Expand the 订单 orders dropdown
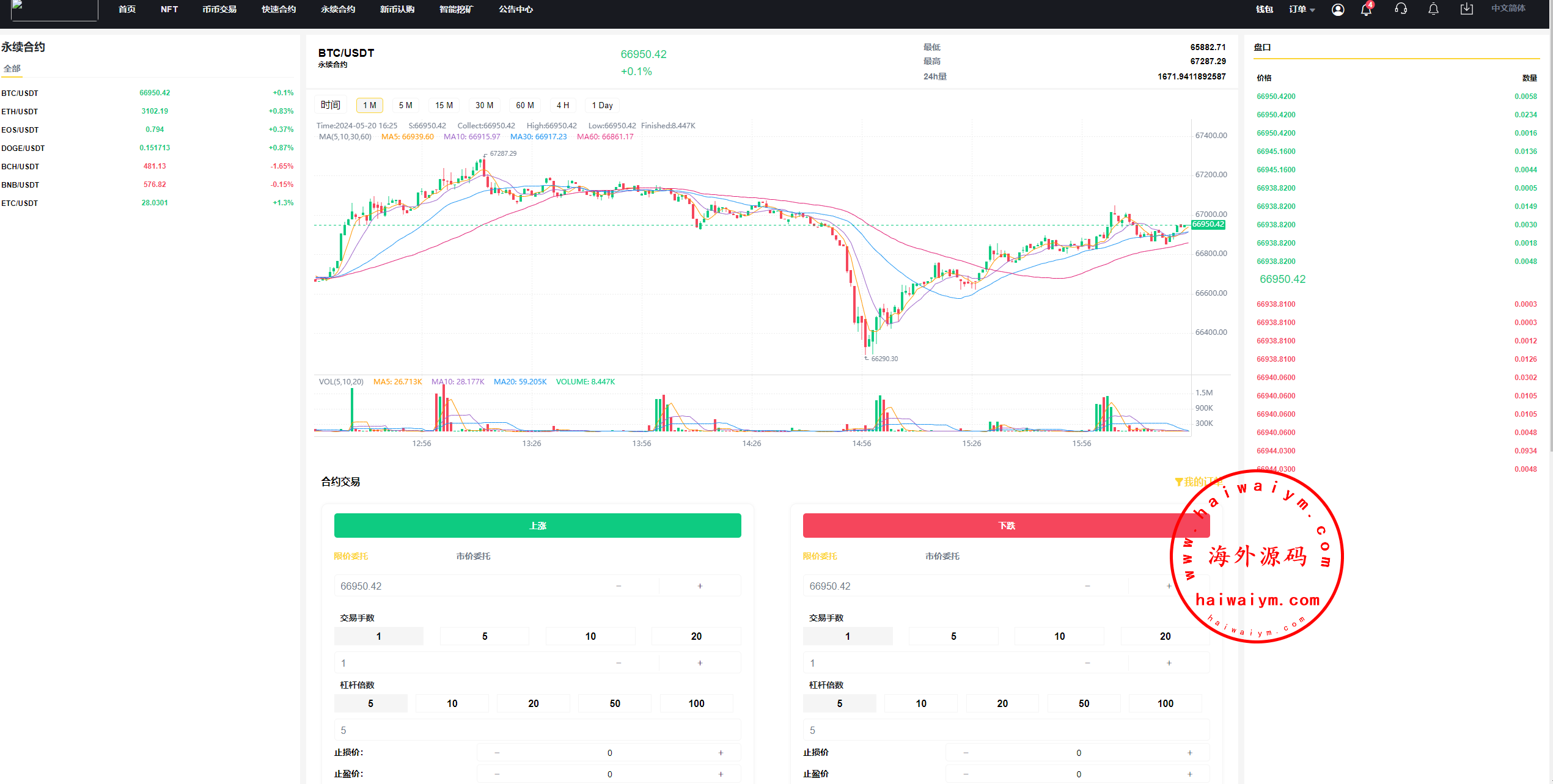This screenshot has width=1553, height=784. 1301,9
